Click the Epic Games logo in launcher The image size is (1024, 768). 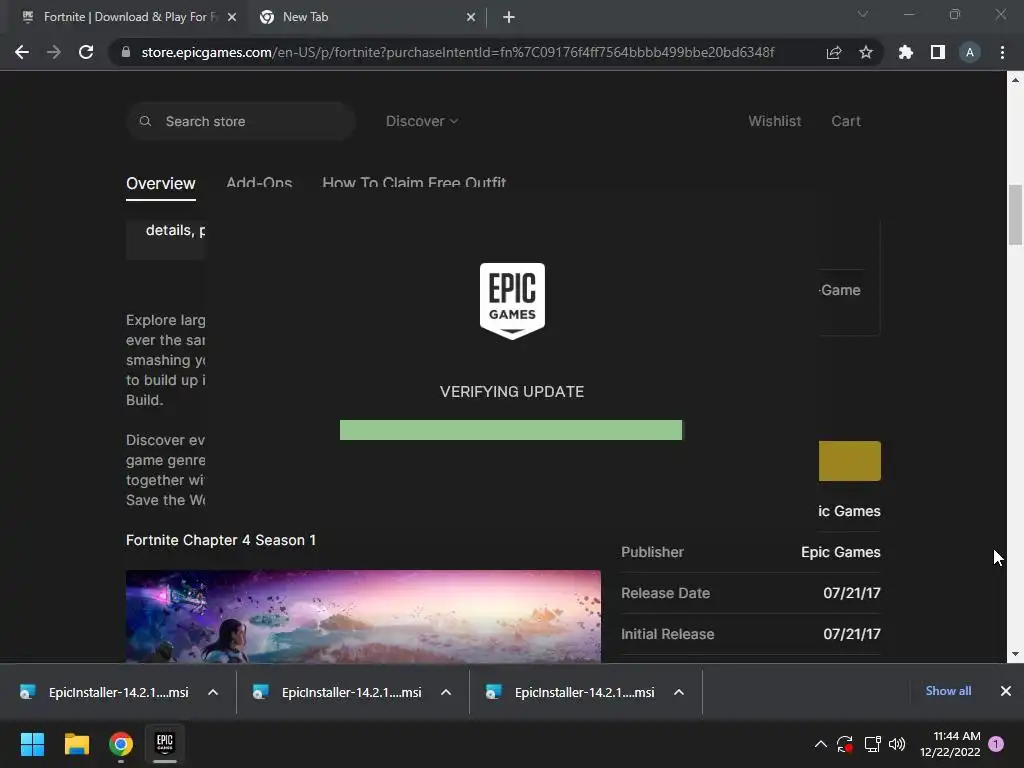512,301
